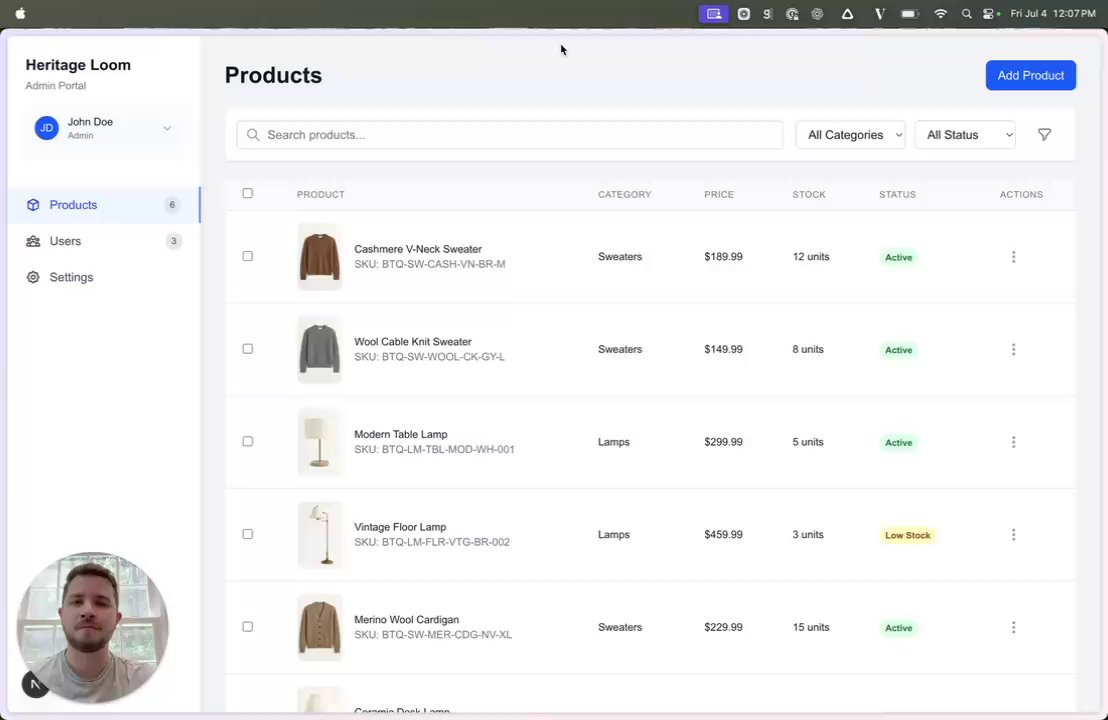
Task: Open Spotlight search in menu bar
Action: click(966, 13)
